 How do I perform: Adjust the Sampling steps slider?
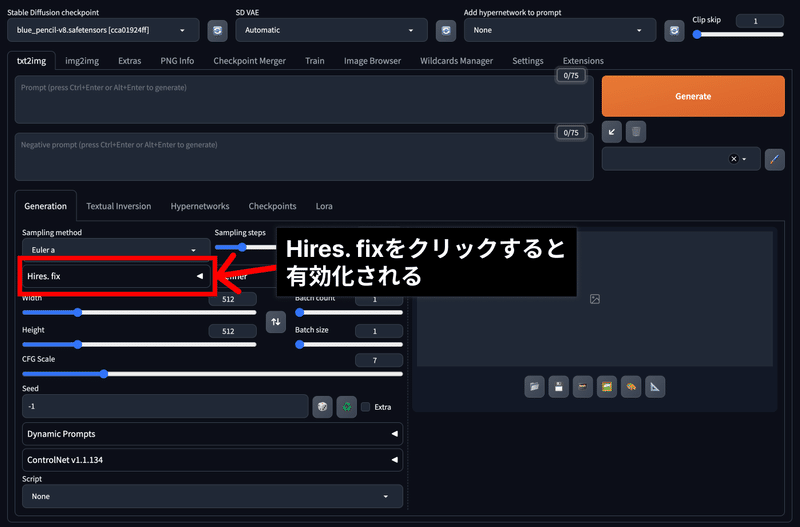click(245, 247)
